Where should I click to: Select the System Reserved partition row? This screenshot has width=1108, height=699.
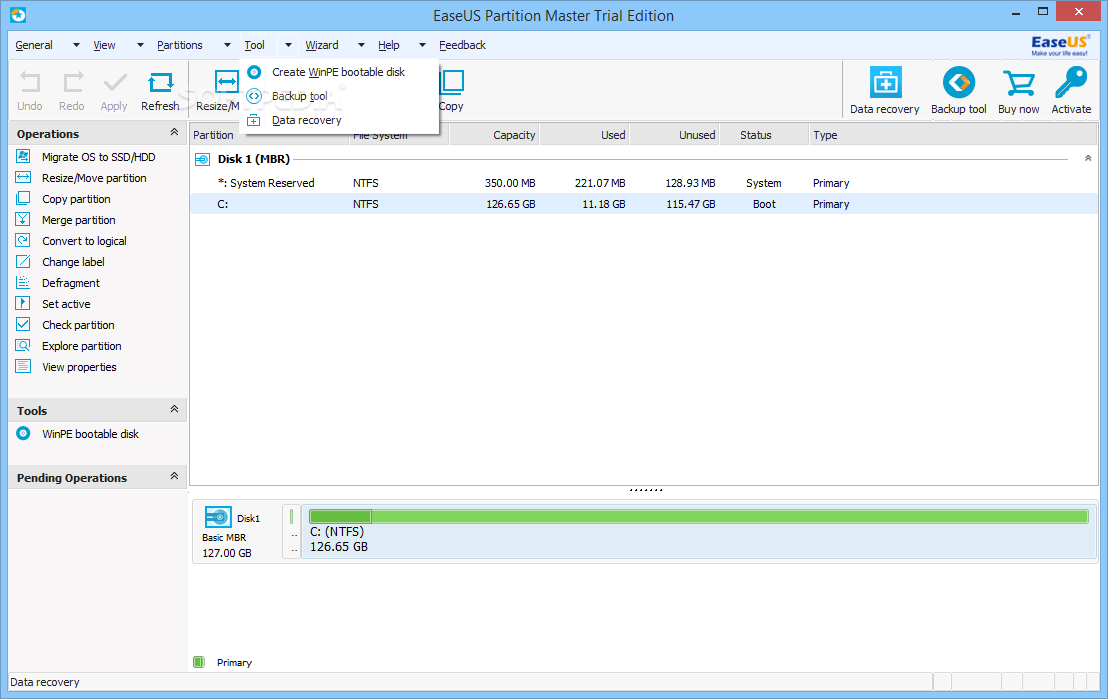644,183
